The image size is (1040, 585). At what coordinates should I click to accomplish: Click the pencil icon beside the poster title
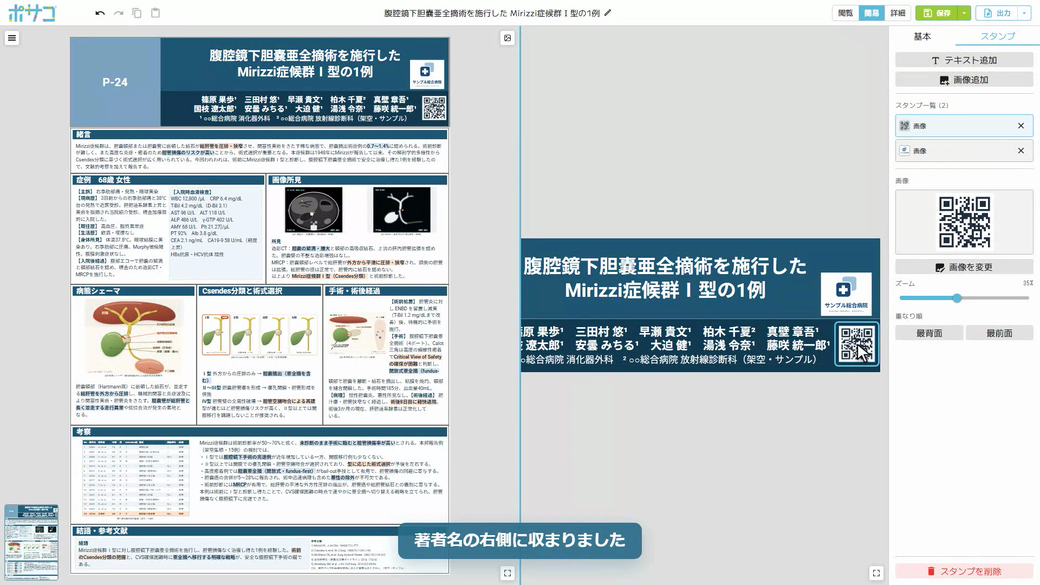(x=608, y=13)
